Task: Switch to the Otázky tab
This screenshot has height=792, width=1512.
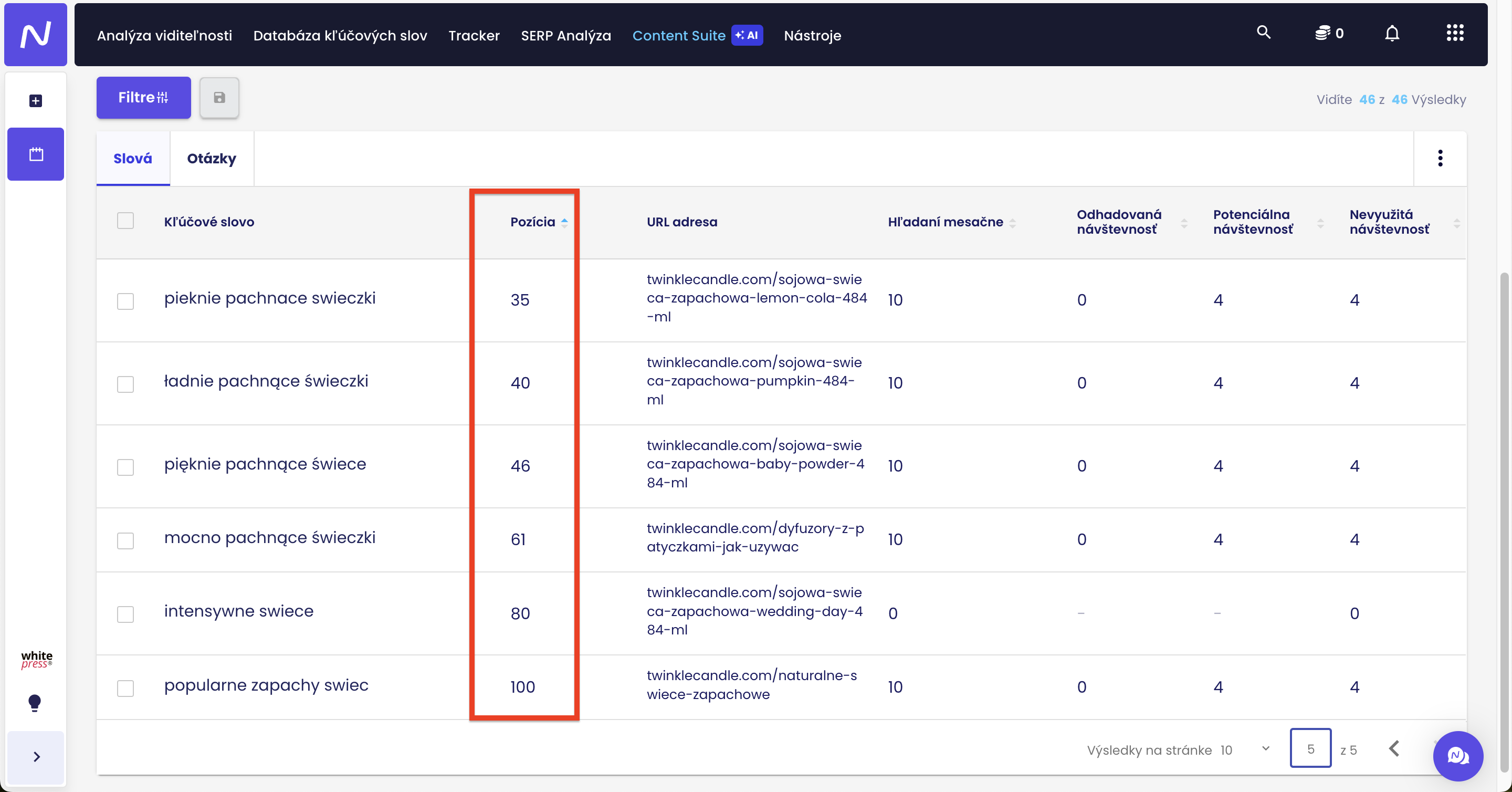Action: (x=211, y=159)
